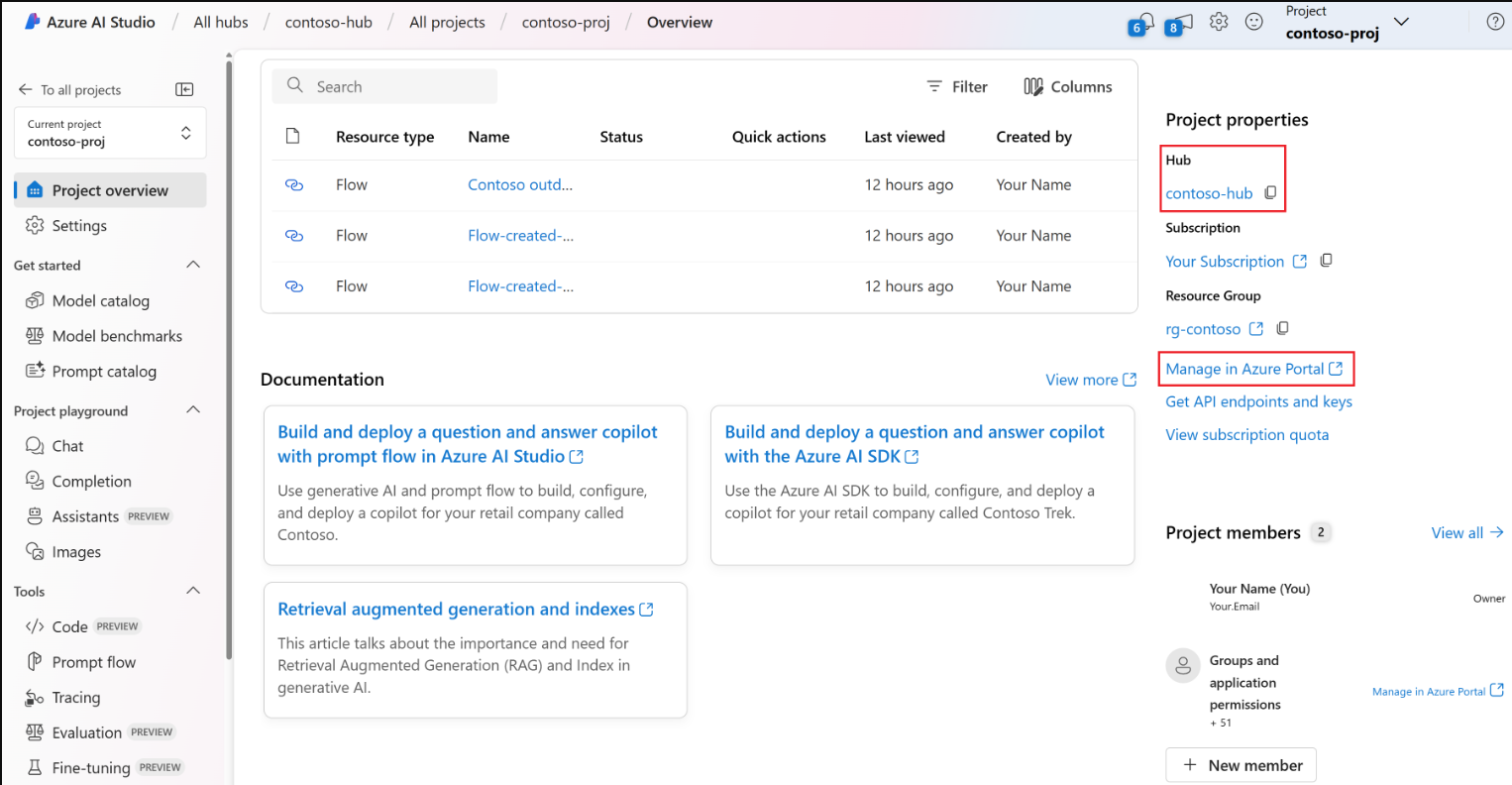Open Build copilot with the Azure AI SDK article
This screenshot has width=1512, height=785.
915,444
